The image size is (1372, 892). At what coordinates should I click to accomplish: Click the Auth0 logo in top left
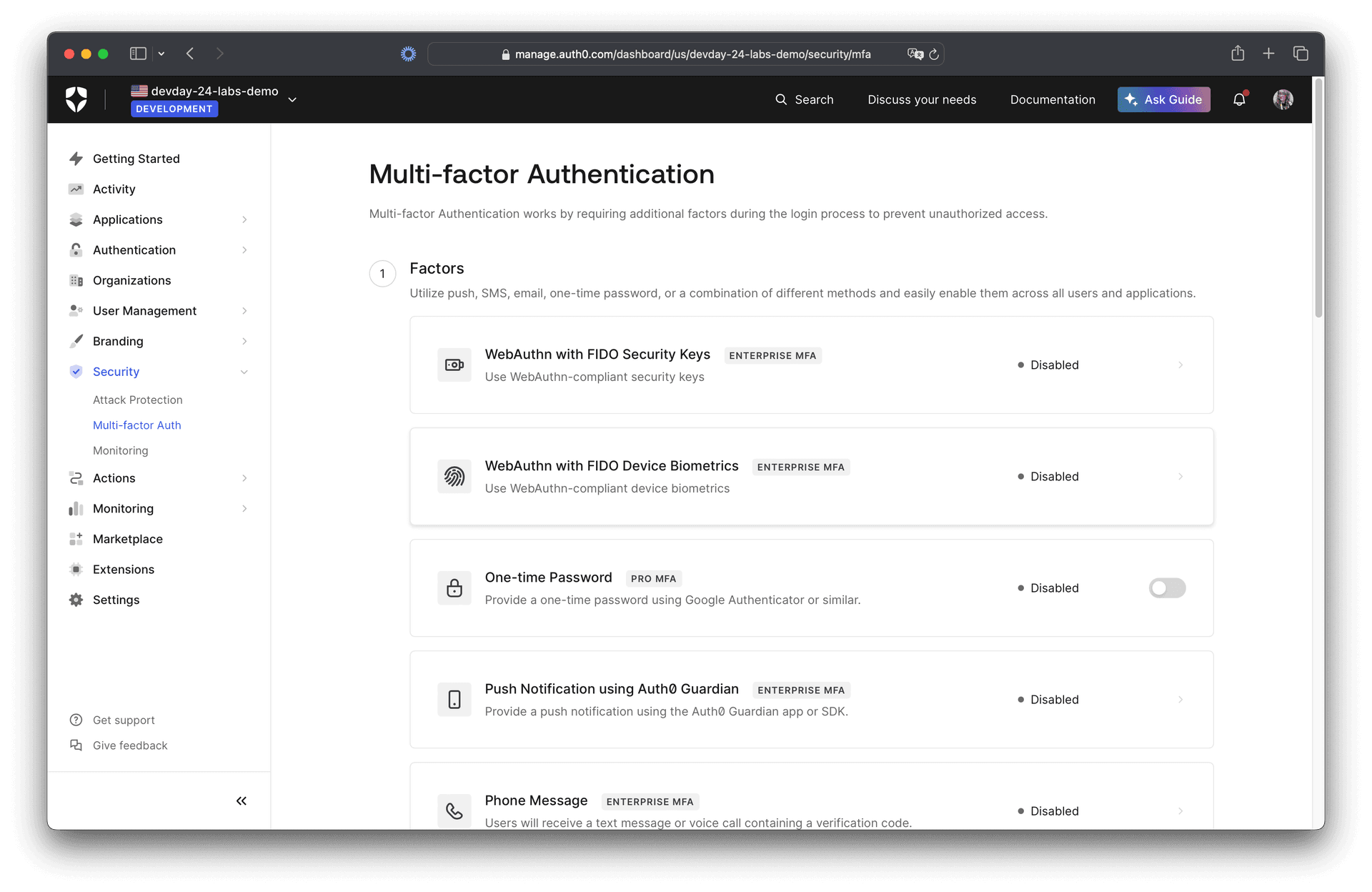click(x=76, y=99)
